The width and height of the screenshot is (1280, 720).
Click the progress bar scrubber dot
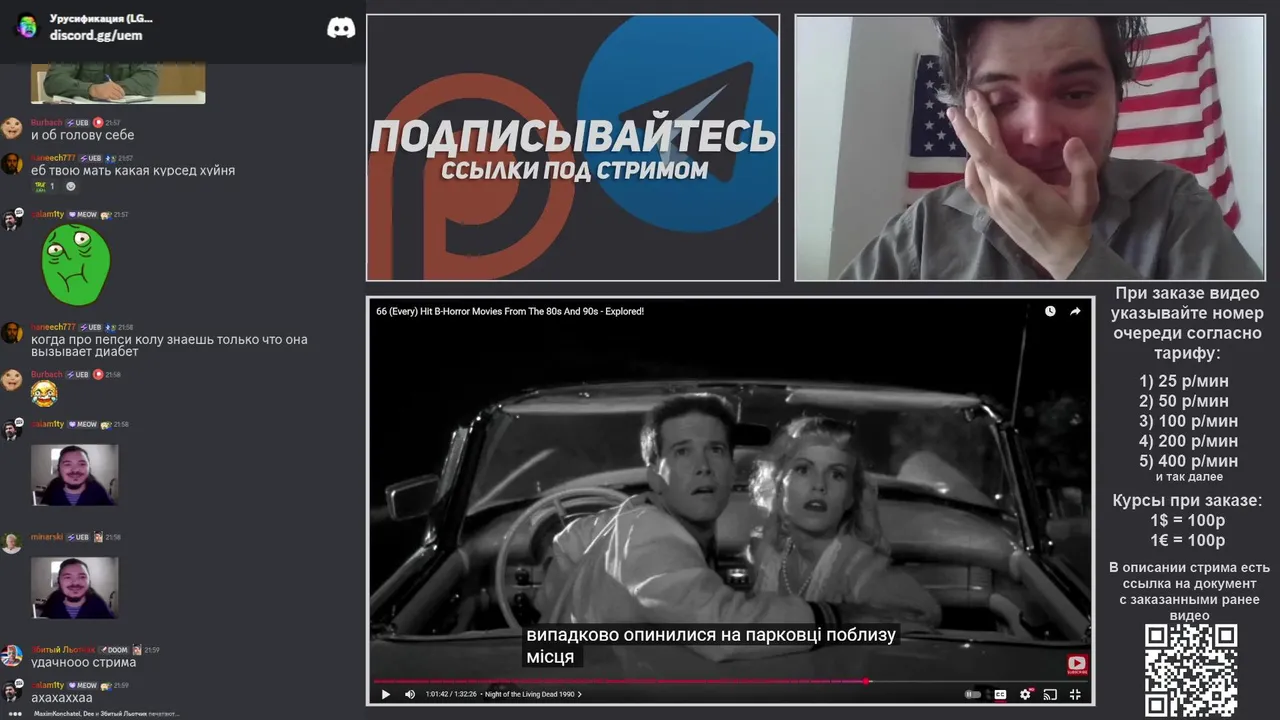pos(867,681)
